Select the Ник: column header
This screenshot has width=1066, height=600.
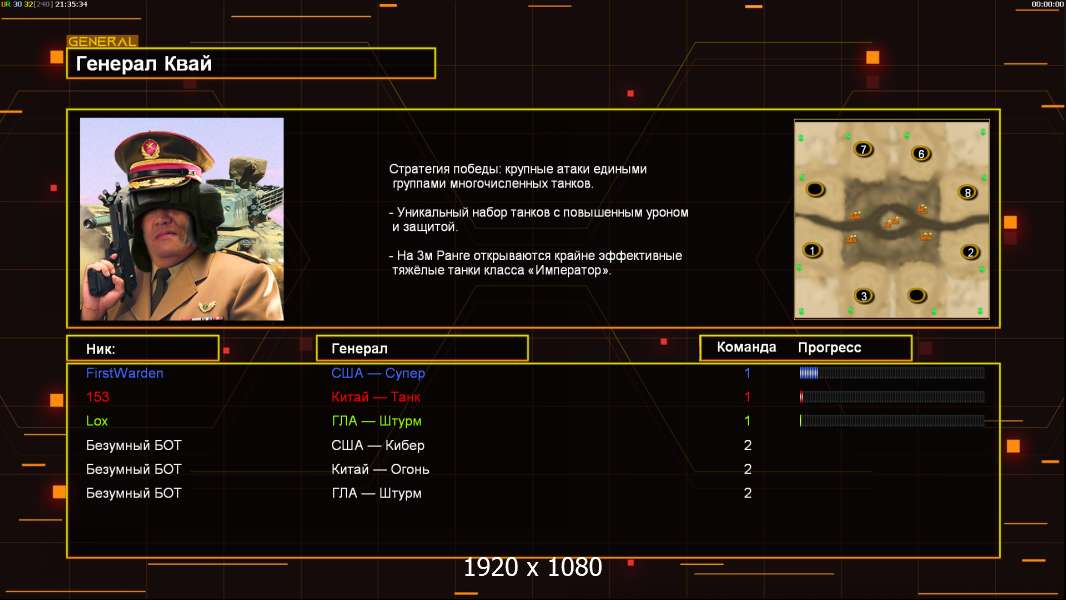point(142,348)
